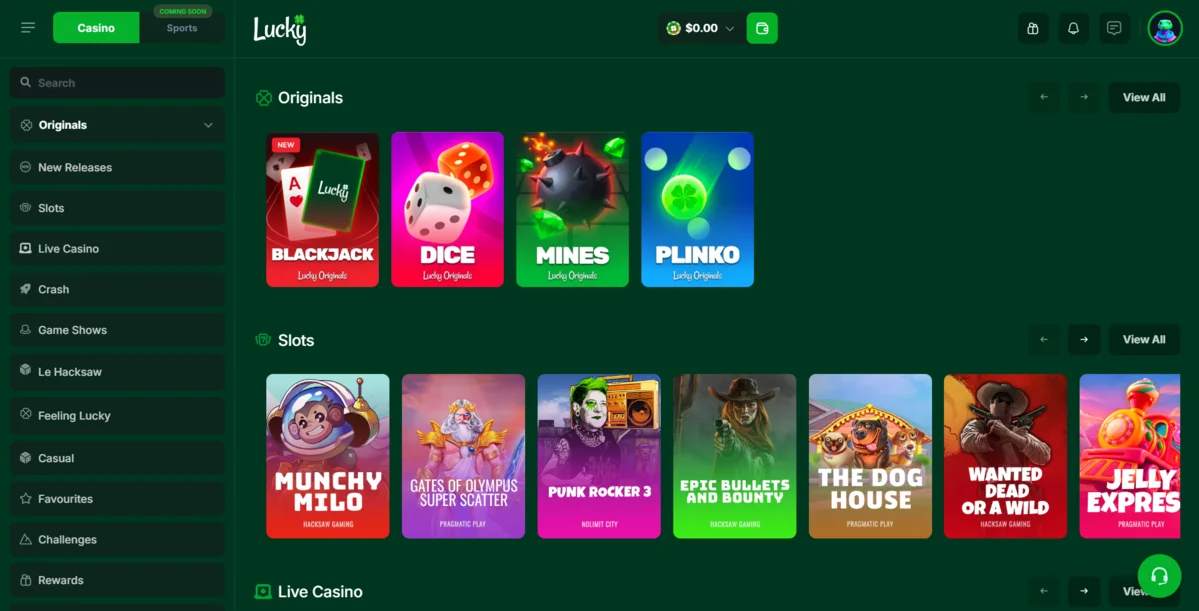Click the Originals right arrow button

click(x=1084, y=97)
